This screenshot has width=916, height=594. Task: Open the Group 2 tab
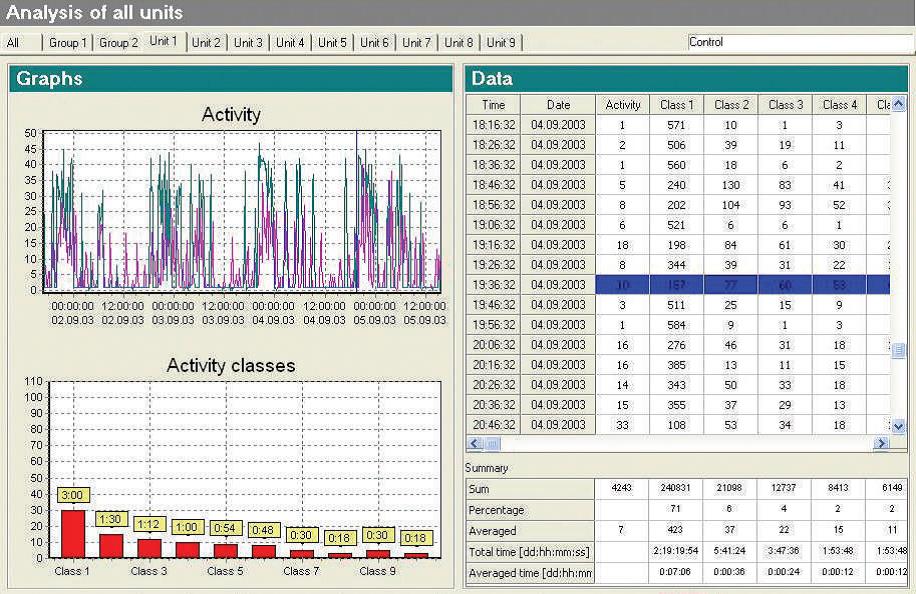(119, 43)
